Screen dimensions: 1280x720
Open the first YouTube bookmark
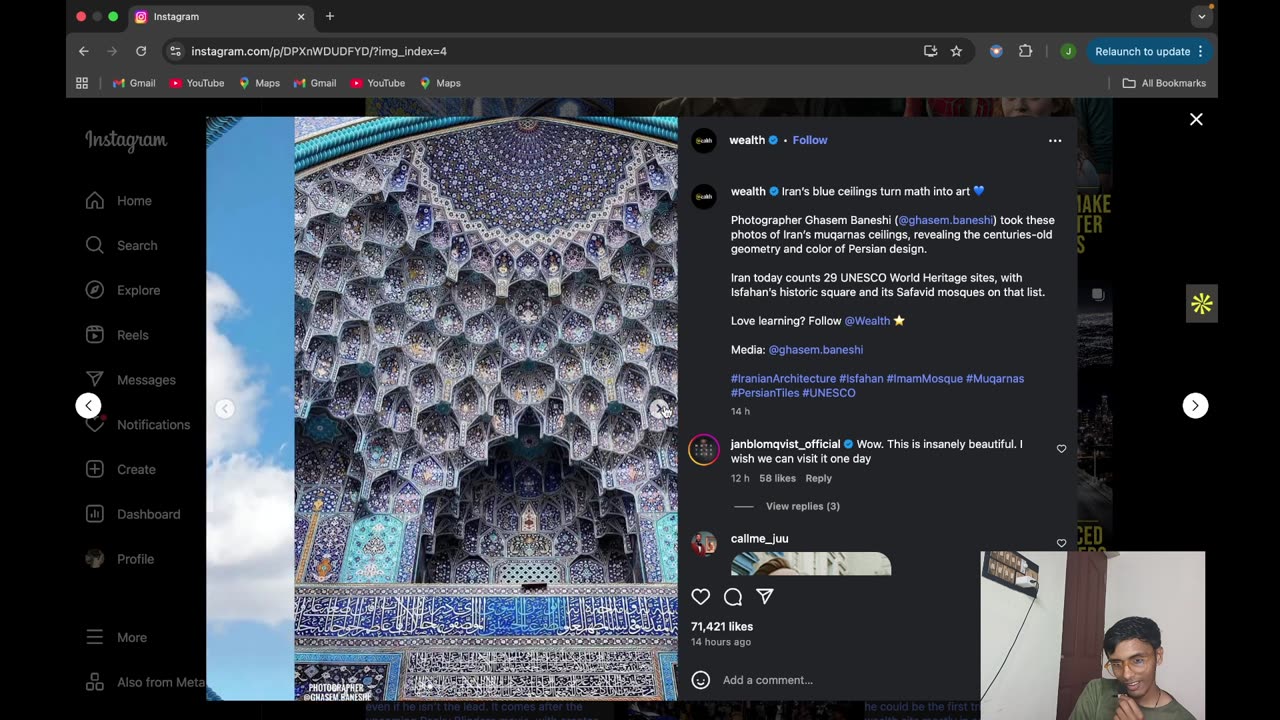coord(196,83)
